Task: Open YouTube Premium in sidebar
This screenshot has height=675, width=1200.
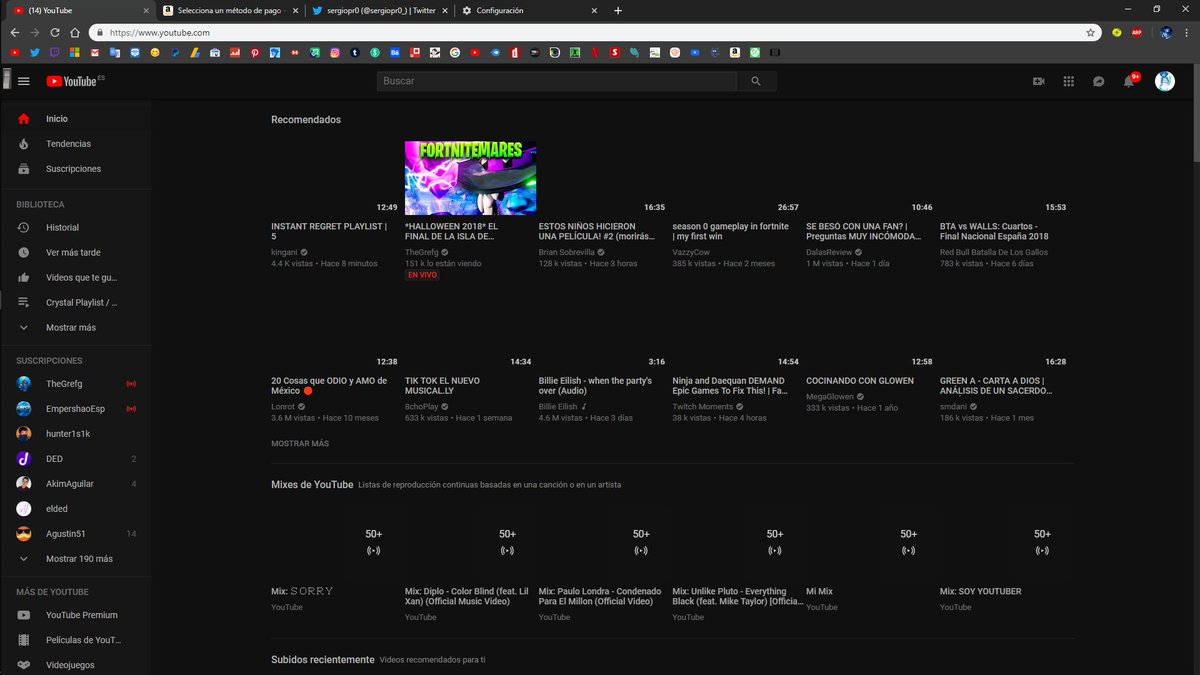Action: 76,615
